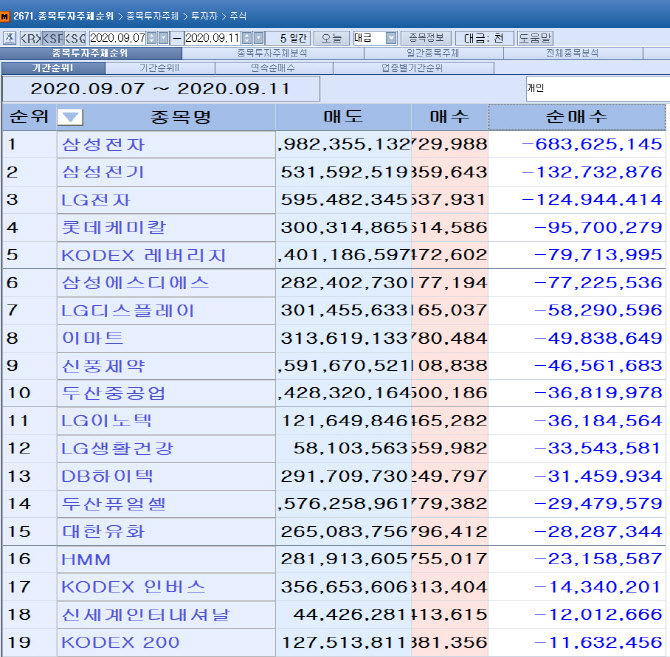The height and width of the screenshot is (657, 670).
Task: Open the 연속순매수 sub-tab
Action: [x=273, y=68]
